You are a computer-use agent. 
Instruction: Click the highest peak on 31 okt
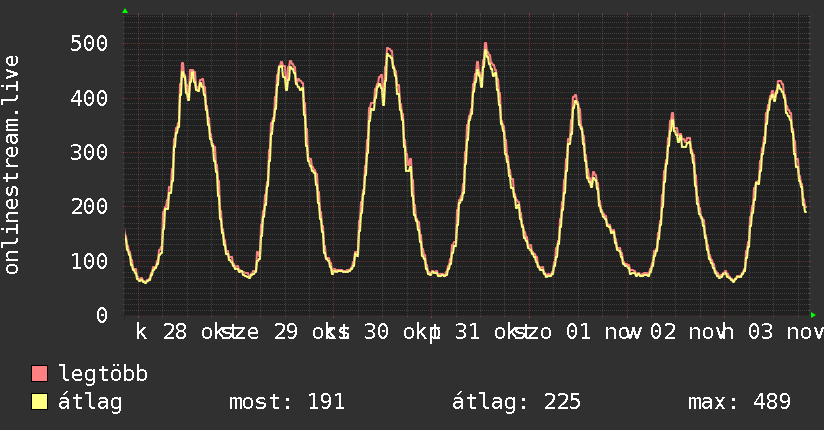click(486, 44)
